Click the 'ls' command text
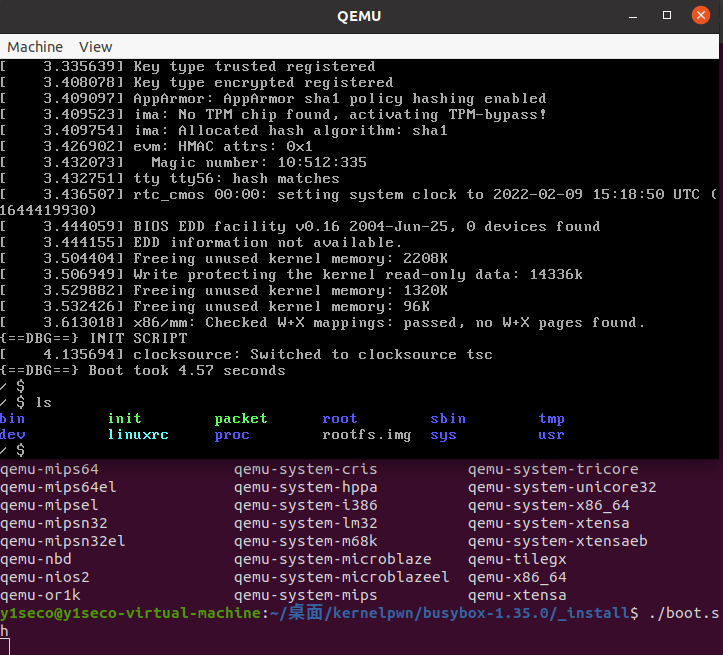 pos(44,402)
